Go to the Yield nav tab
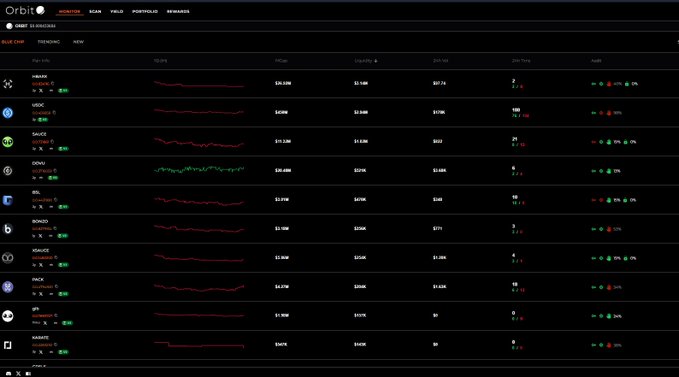Viewport: 679px width, 377px height. (116, 12)
